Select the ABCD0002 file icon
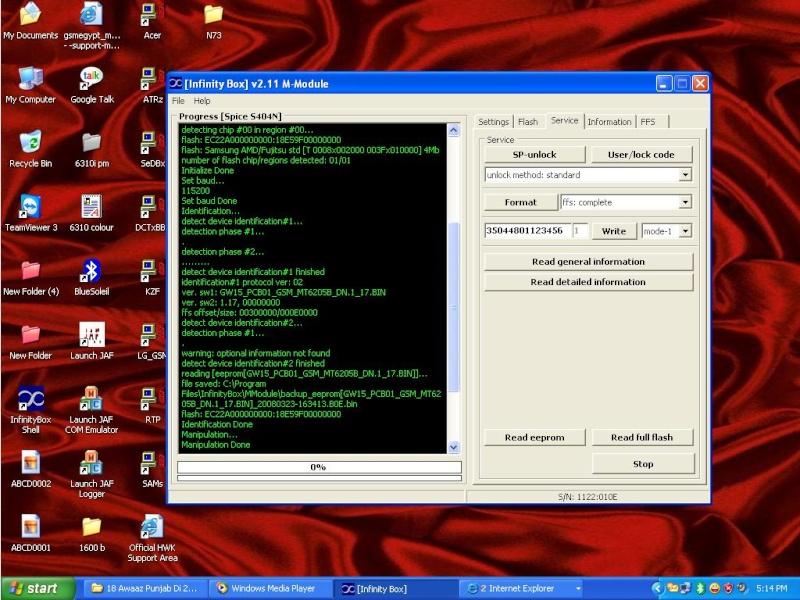The image size is (800, 600). click(x=31, y=469)
